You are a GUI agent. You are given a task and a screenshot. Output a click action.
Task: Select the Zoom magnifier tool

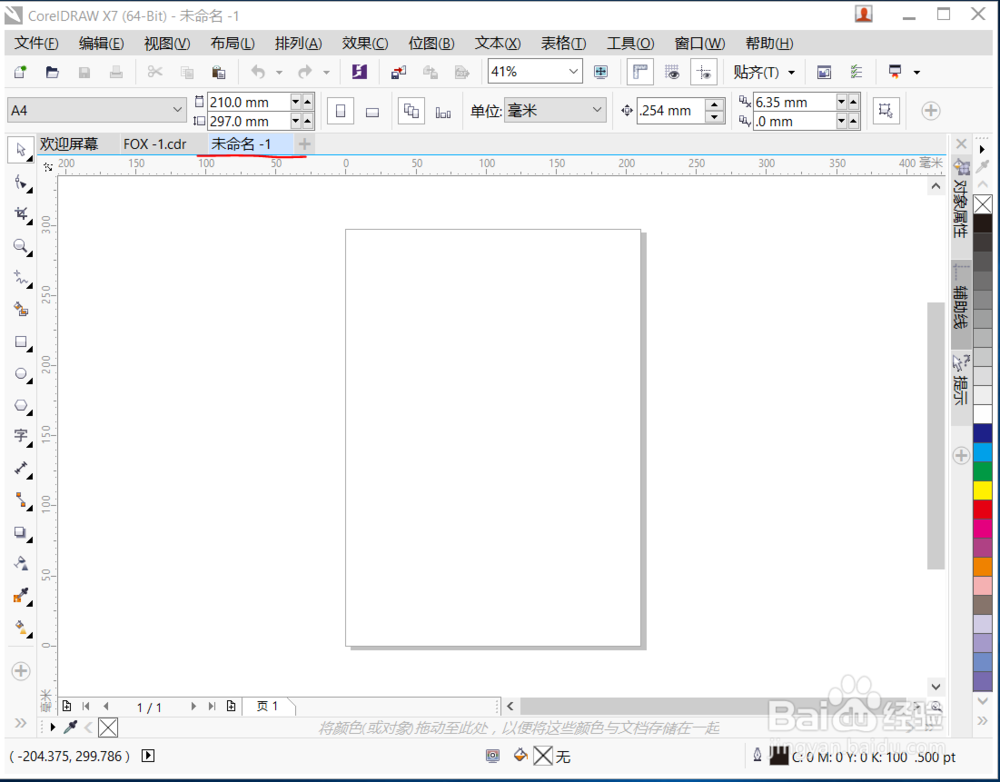pyautogui.click(x=21, y=246)
